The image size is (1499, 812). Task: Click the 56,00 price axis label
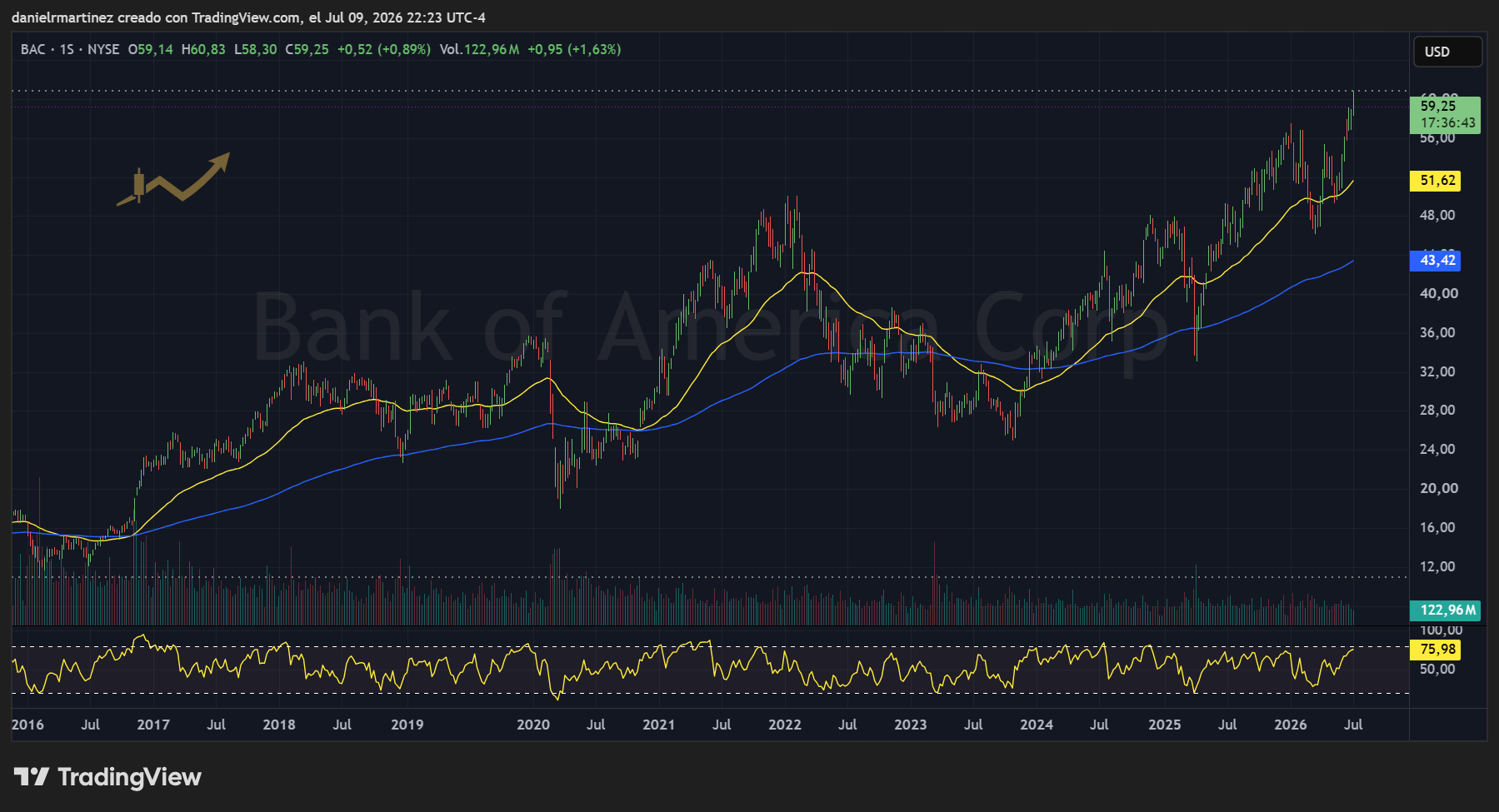1438,138
